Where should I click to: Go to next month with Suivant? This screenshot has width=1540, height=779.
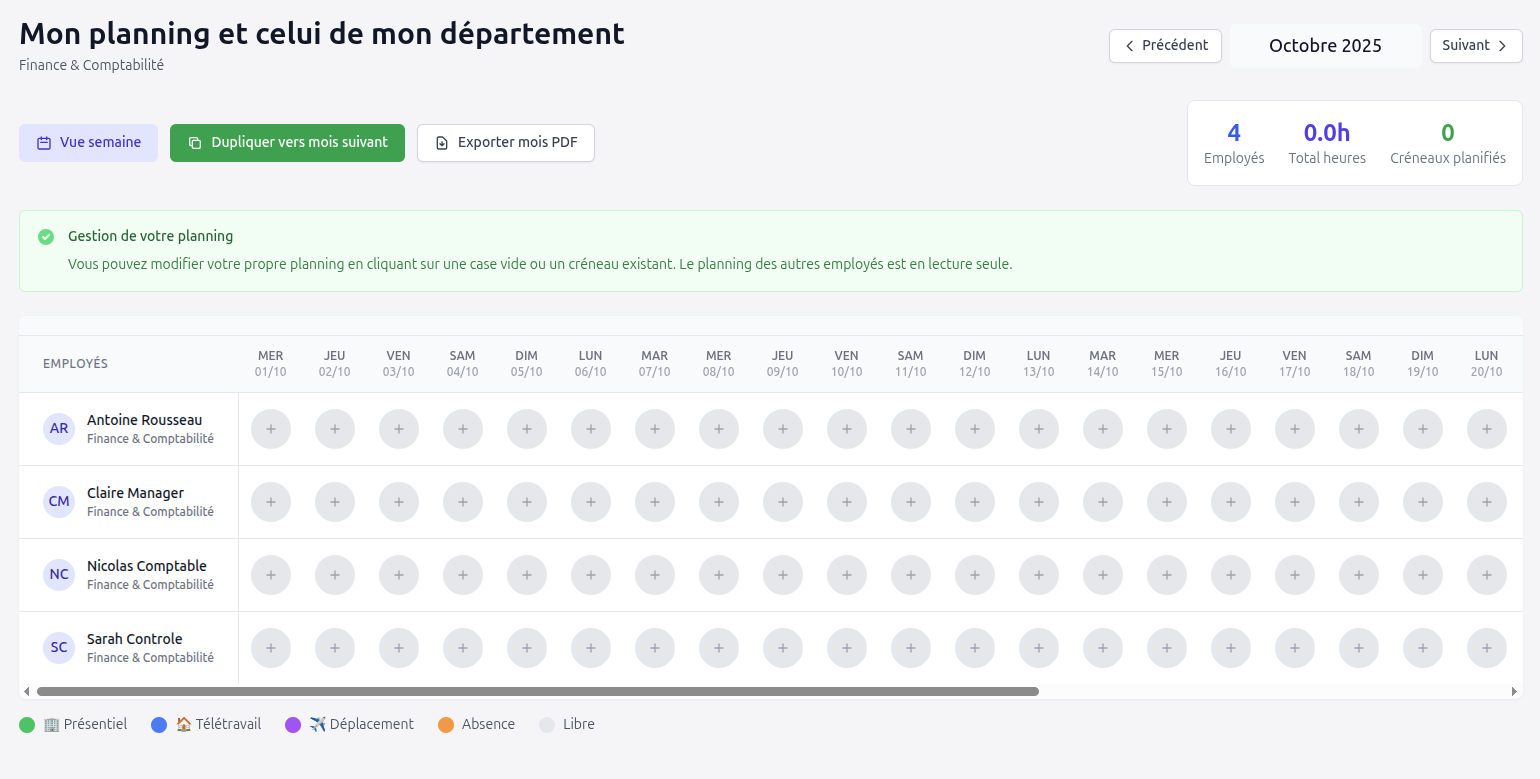[1476, 46]
